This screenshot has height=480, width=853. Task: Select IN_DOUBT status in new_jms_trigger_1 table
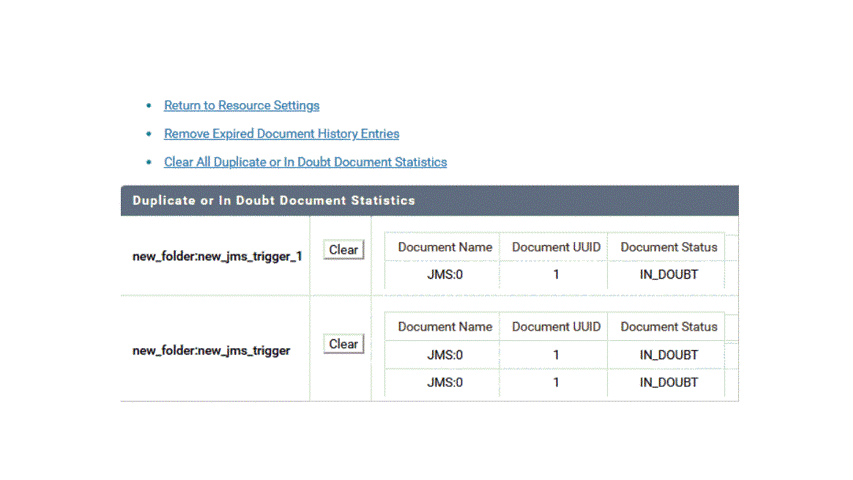point(669,275)
